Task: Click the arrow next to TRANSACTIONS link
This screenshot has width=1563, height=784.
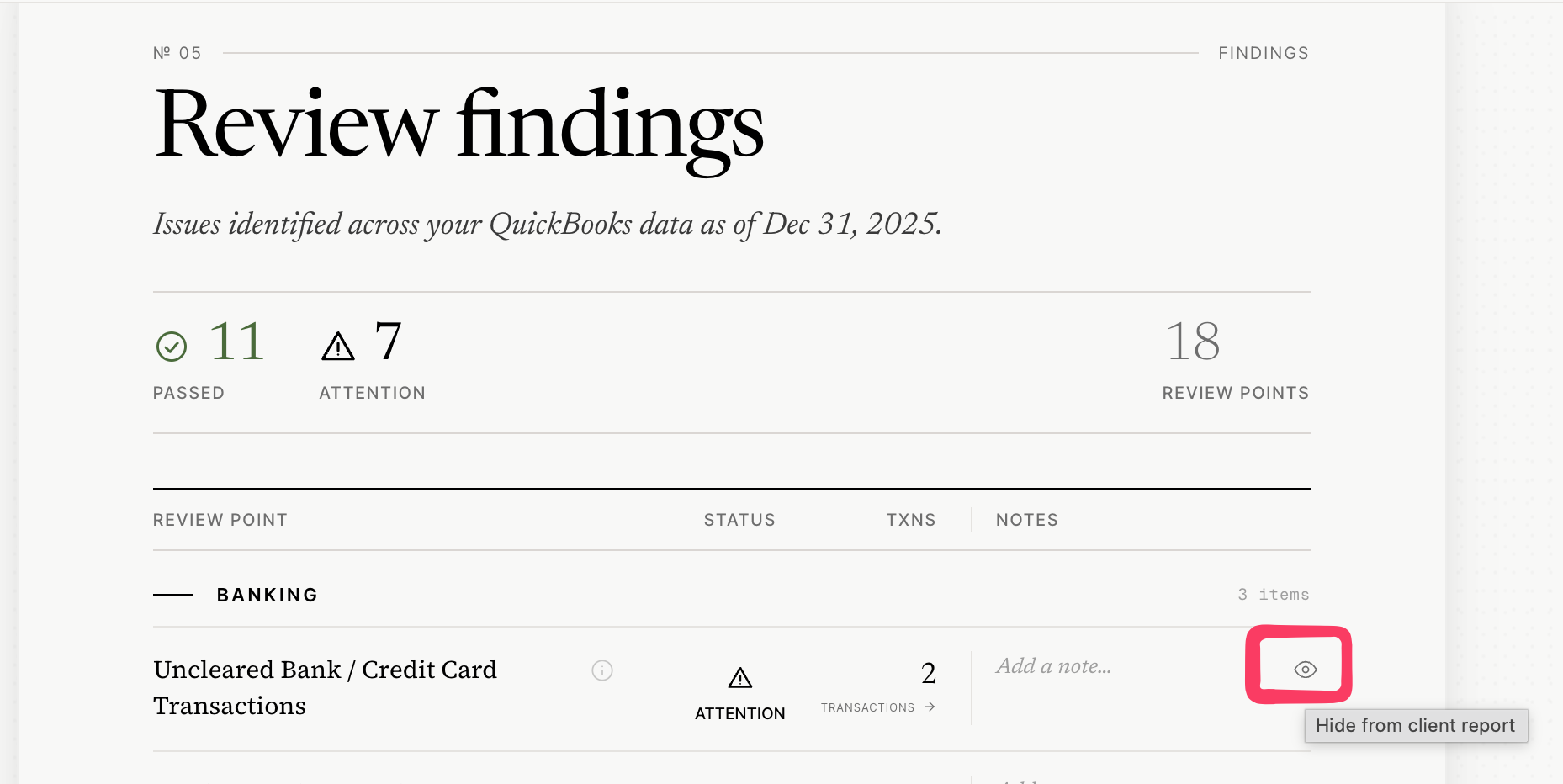Action: click(930, 707)
